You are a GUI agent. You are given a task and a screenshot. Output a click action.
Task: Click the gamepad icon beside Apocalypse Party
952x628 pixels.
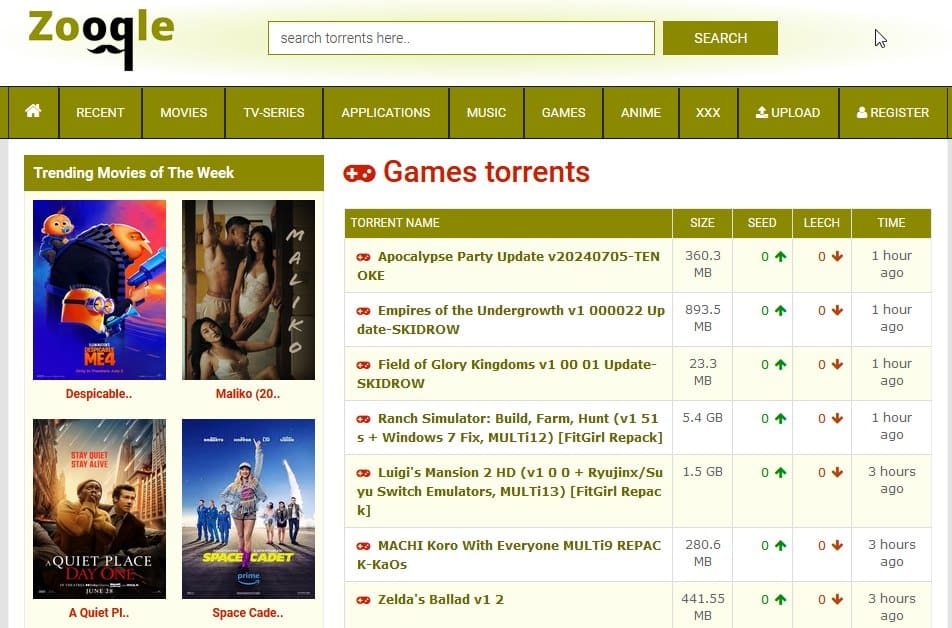coord(363,257)
